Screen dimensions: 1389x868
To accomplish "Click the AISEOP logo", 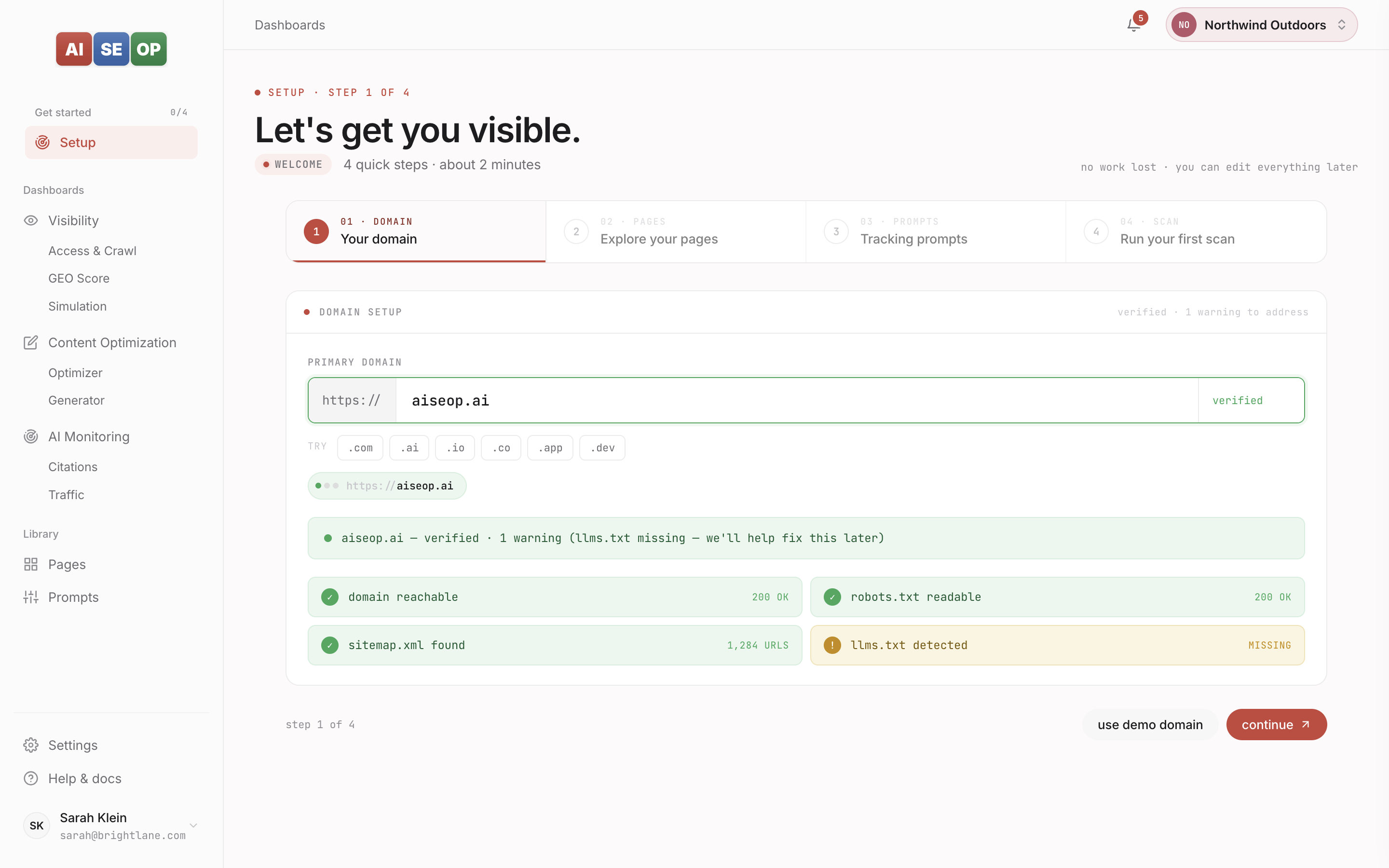I will point(111,49).
